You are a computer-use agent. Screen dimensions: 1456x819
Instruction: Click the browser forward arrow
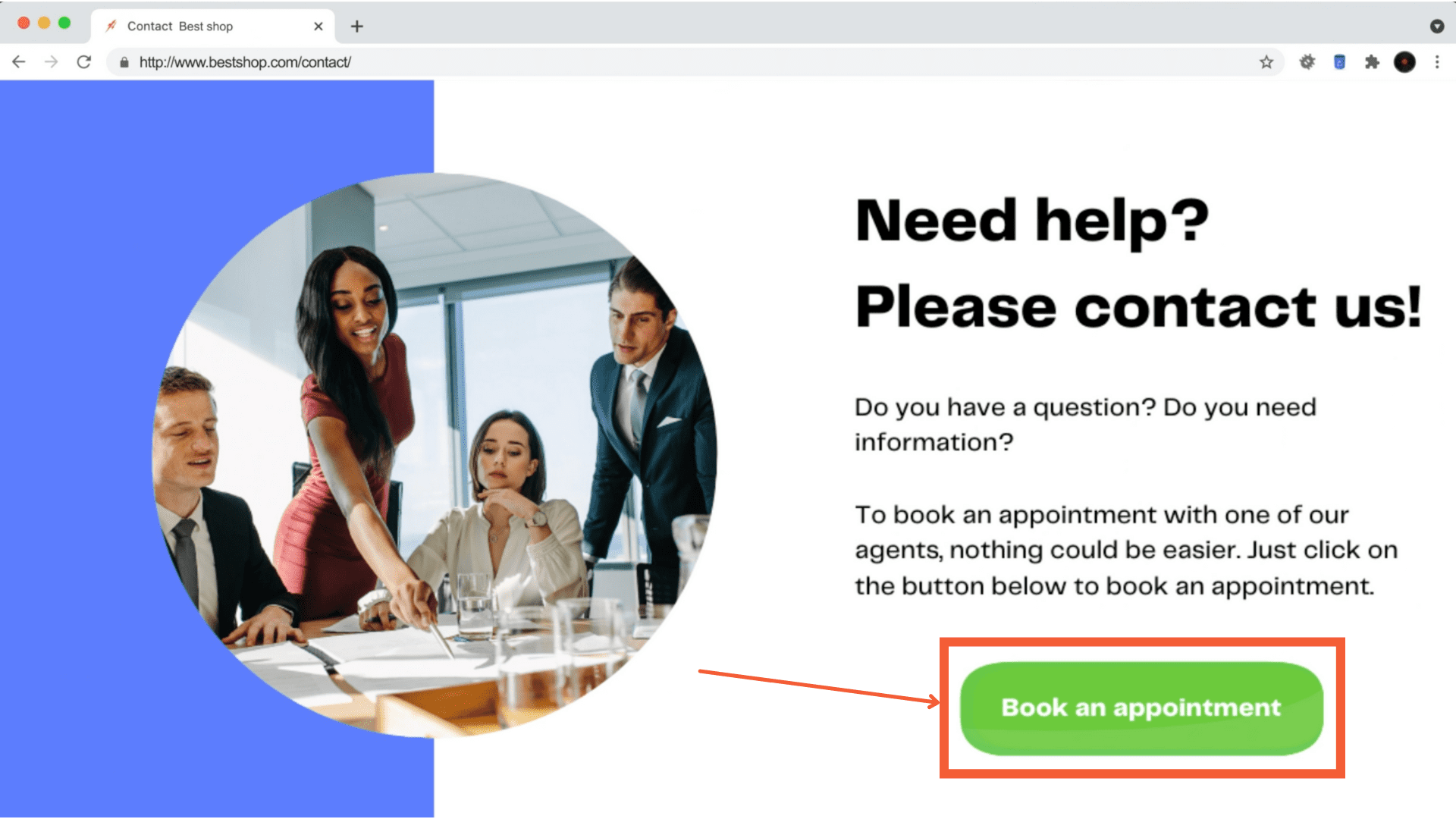pos(52,62)
